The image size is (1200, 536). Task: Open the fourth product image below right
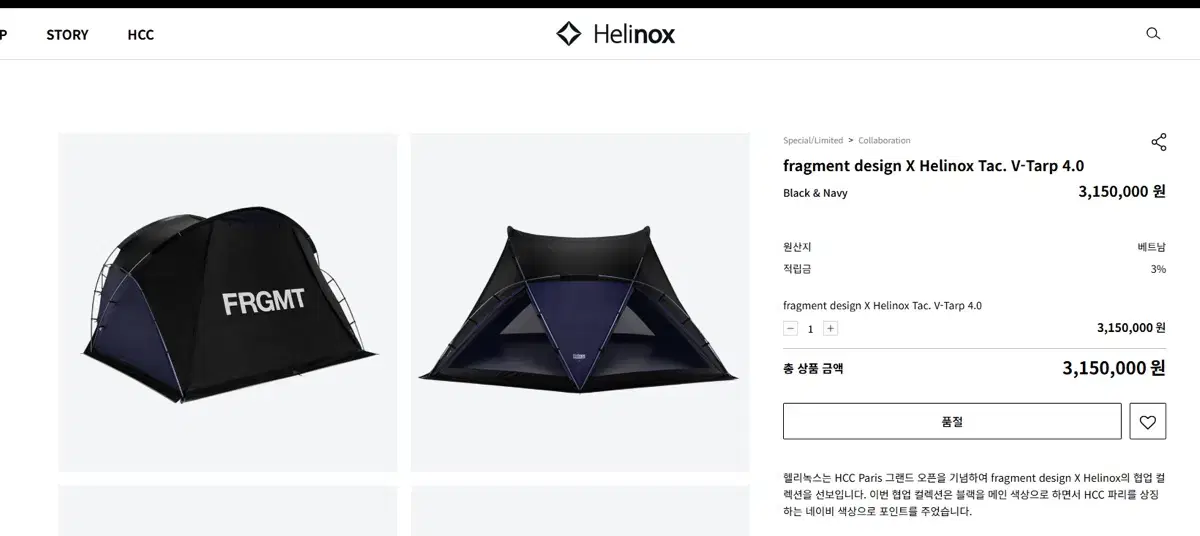pos(580,511)
